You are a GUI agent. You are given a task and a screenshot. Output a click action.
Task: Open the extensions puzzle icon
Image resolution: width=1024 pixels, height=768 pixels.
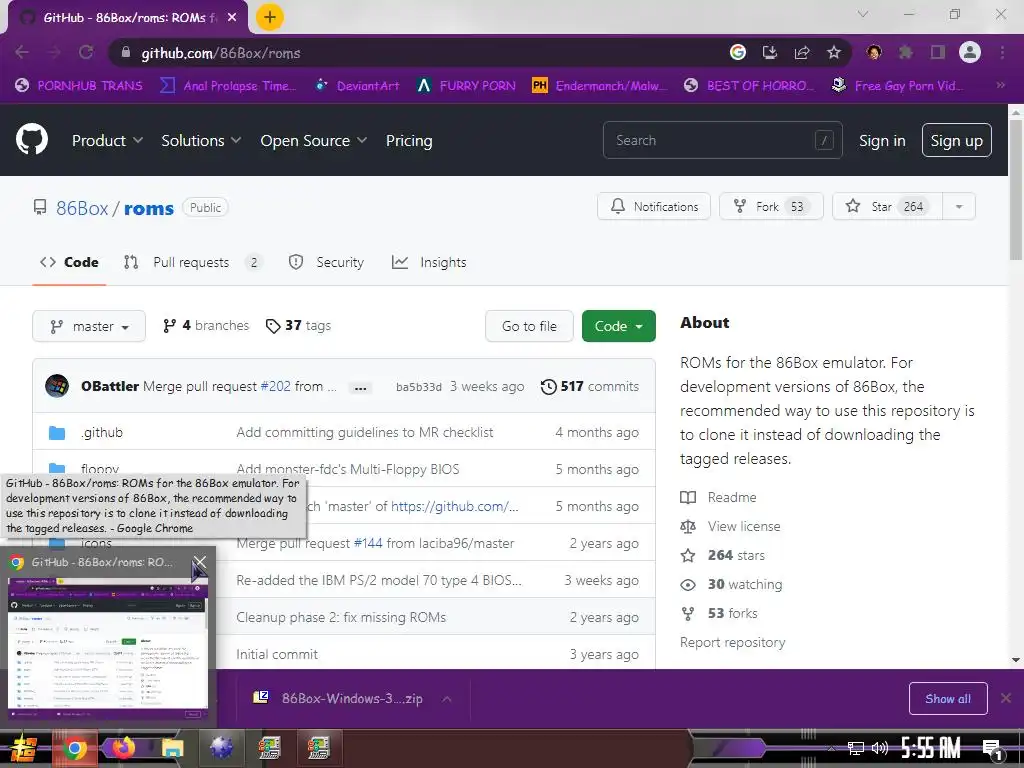pyautogui.click(x=906, y=52)
